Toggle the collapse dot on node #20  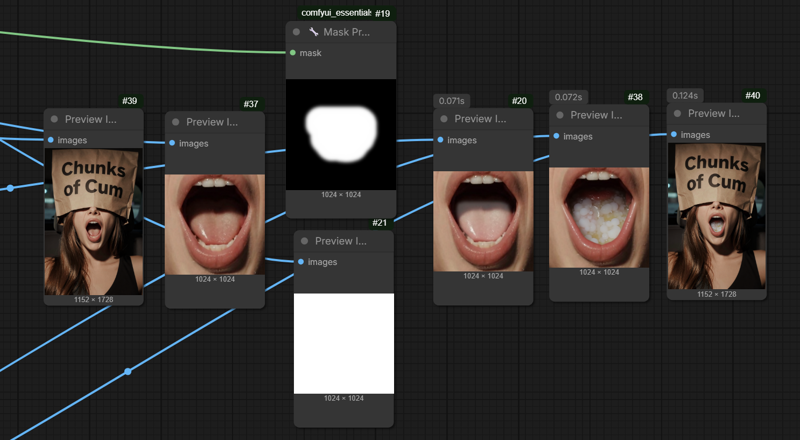pos(442,119)
